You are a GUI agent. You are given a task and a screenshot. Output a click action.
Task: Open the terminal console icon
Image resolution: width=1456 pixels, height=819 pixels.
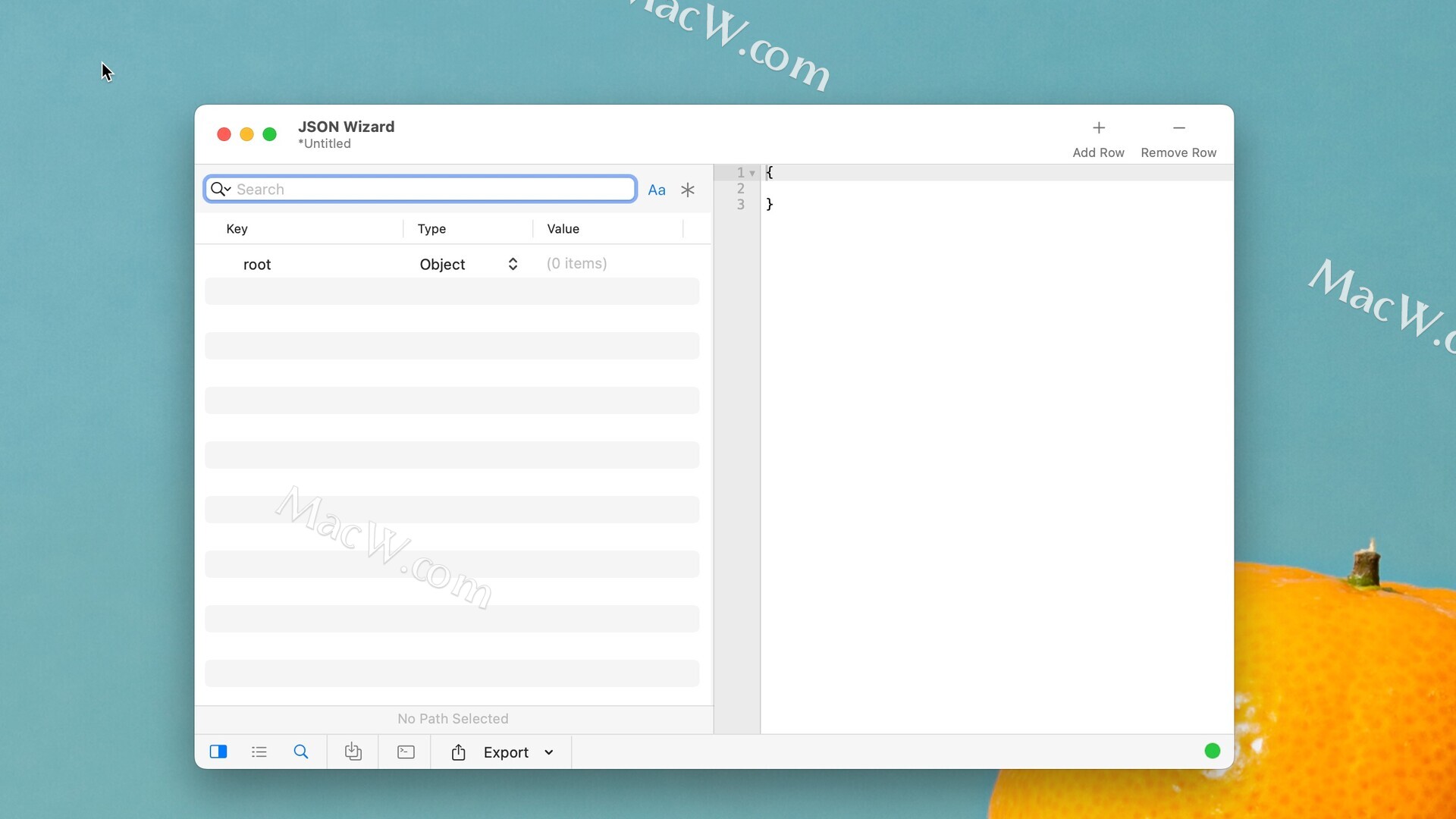pos(406,752)
